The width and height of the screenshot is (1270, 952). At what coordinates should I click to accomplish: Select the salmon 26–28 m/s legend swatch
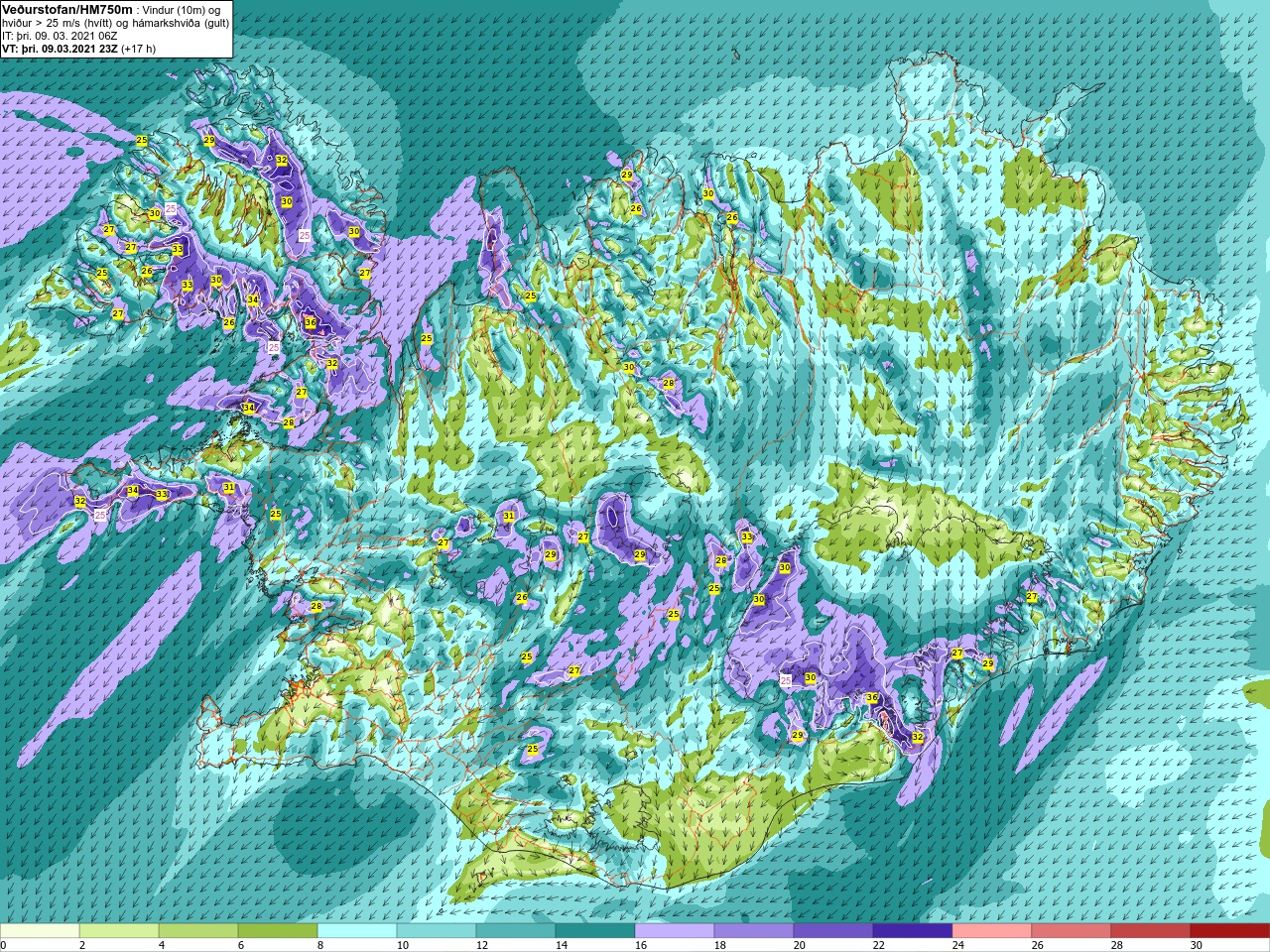[1072, 932]
